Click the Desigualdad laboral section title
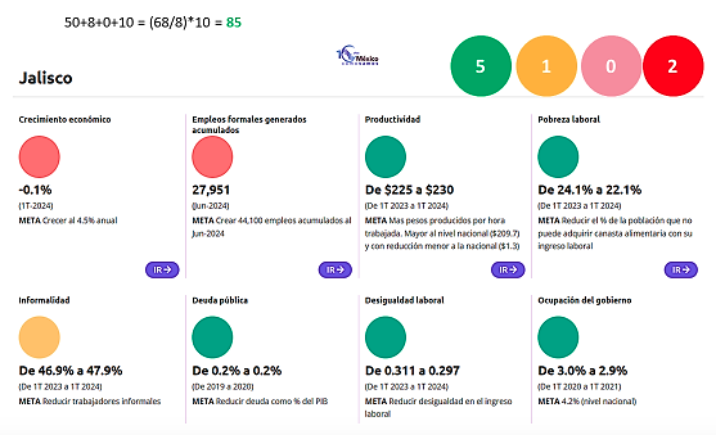The image size is (716, 435). (404, 299)
